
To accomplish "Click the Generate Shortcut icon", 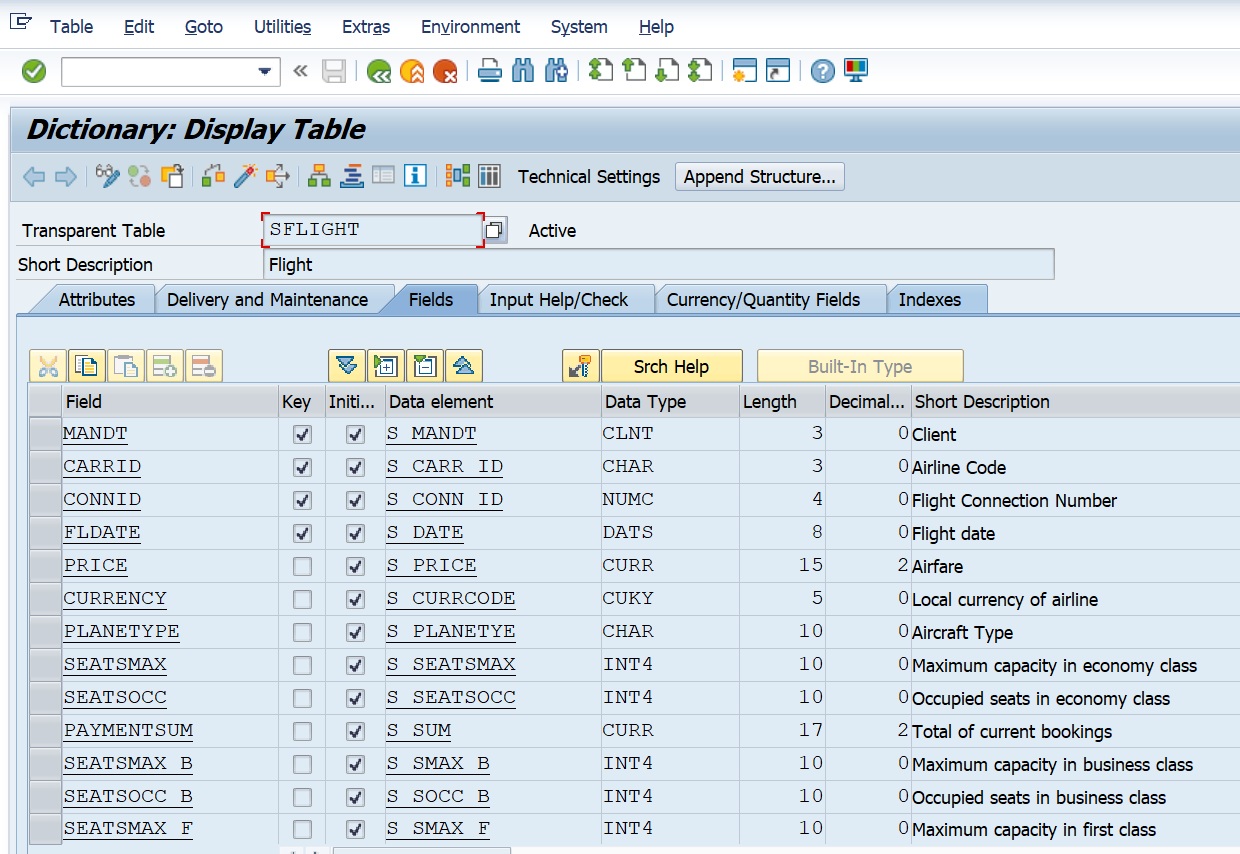I will coord(778,71).
